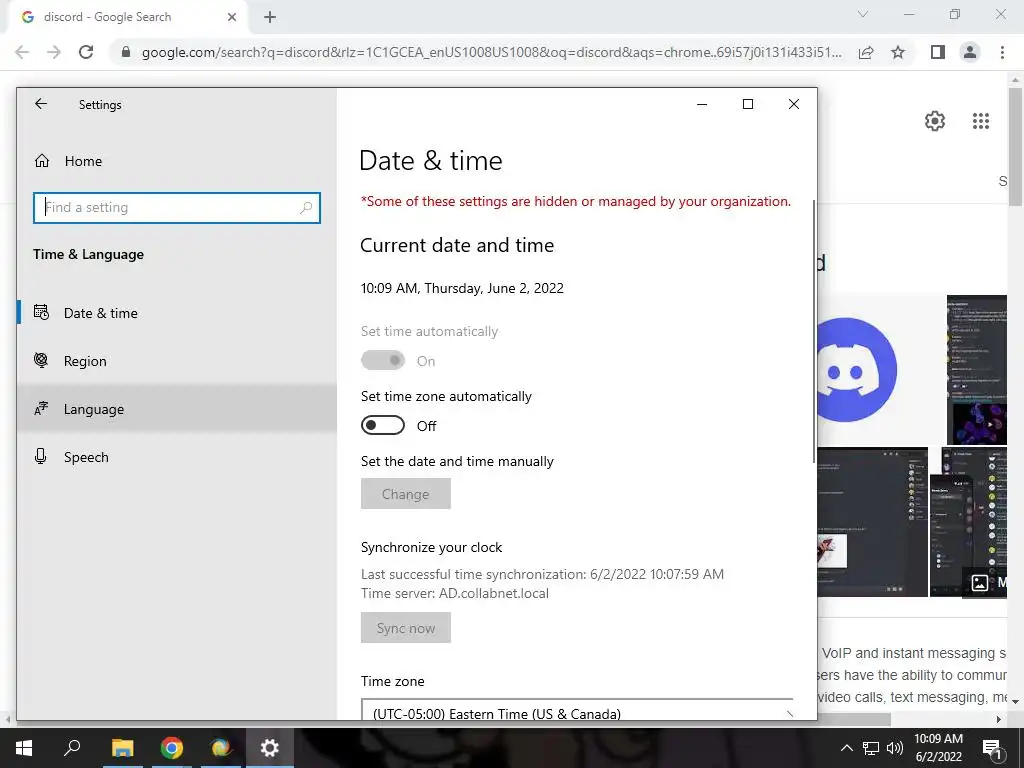Open a new Chrome tab
The image size is (1024, 768).
click(270, 18)
